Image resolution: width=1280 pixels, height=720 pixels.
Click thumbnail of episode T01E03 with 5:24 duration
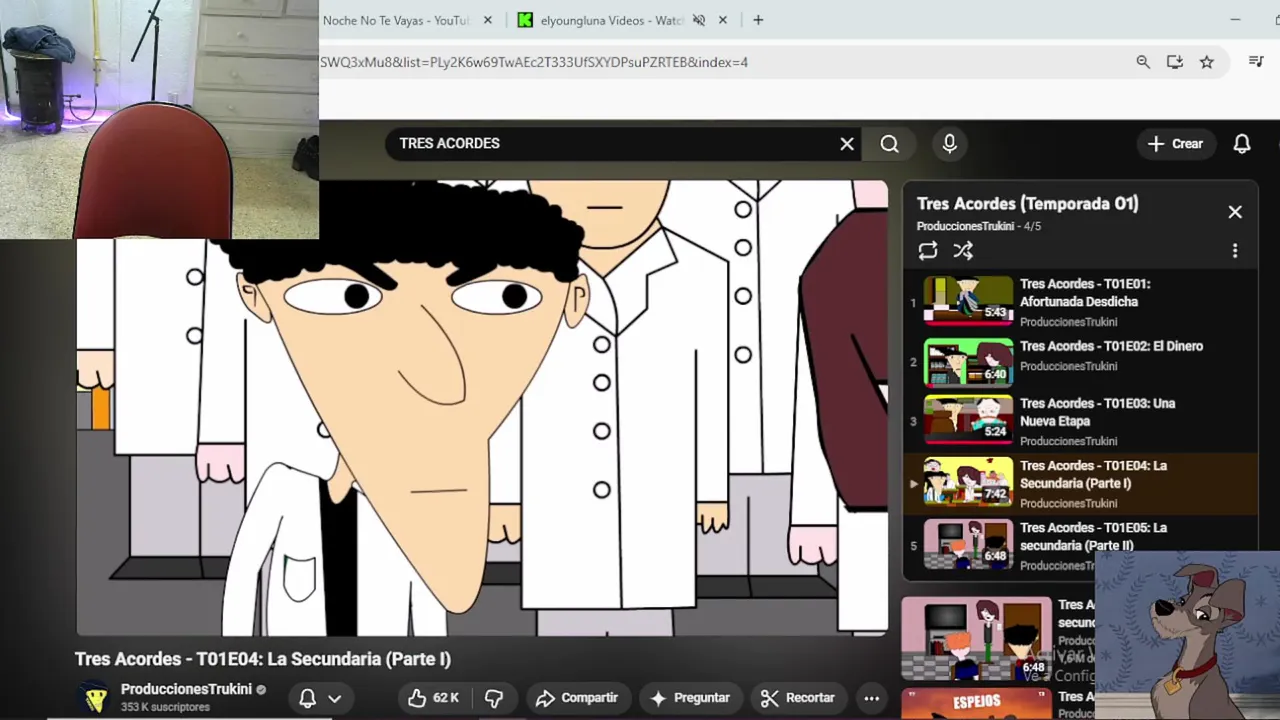point(968,419)
